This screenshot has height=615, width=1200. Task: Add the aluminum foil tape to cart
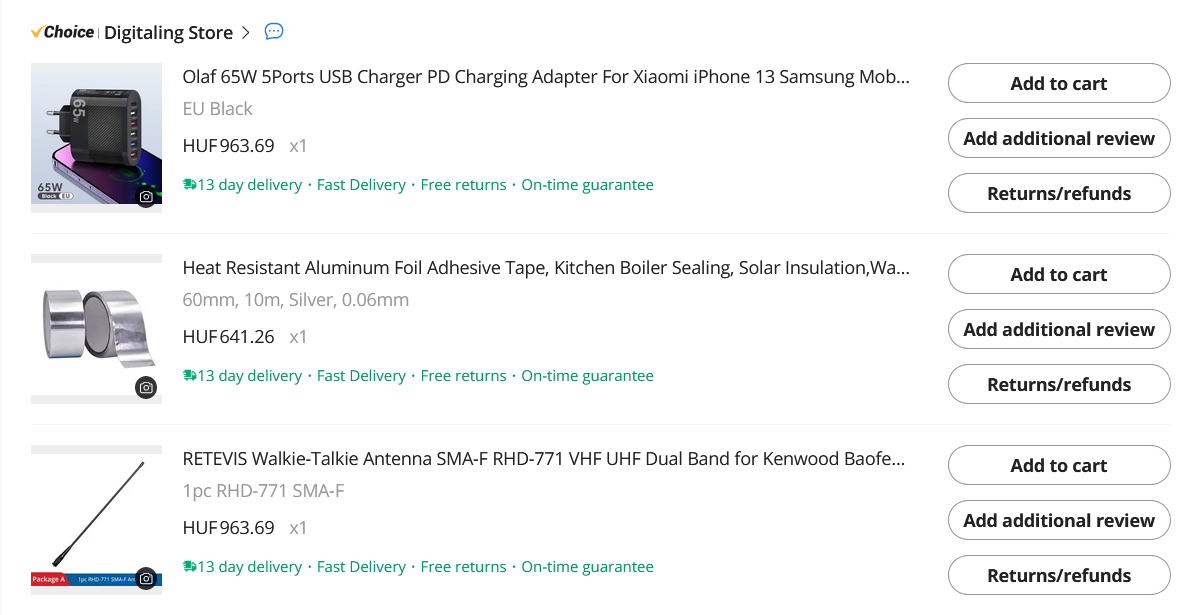click(x=1058, y=275)
